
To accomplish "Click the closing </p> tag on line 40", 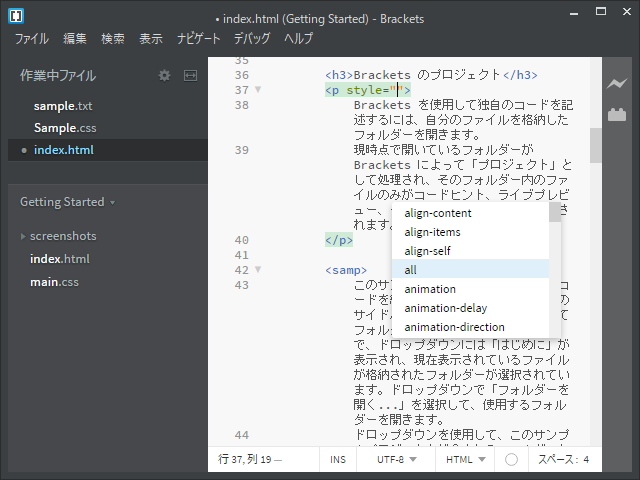I will click(x=339, y=240).
